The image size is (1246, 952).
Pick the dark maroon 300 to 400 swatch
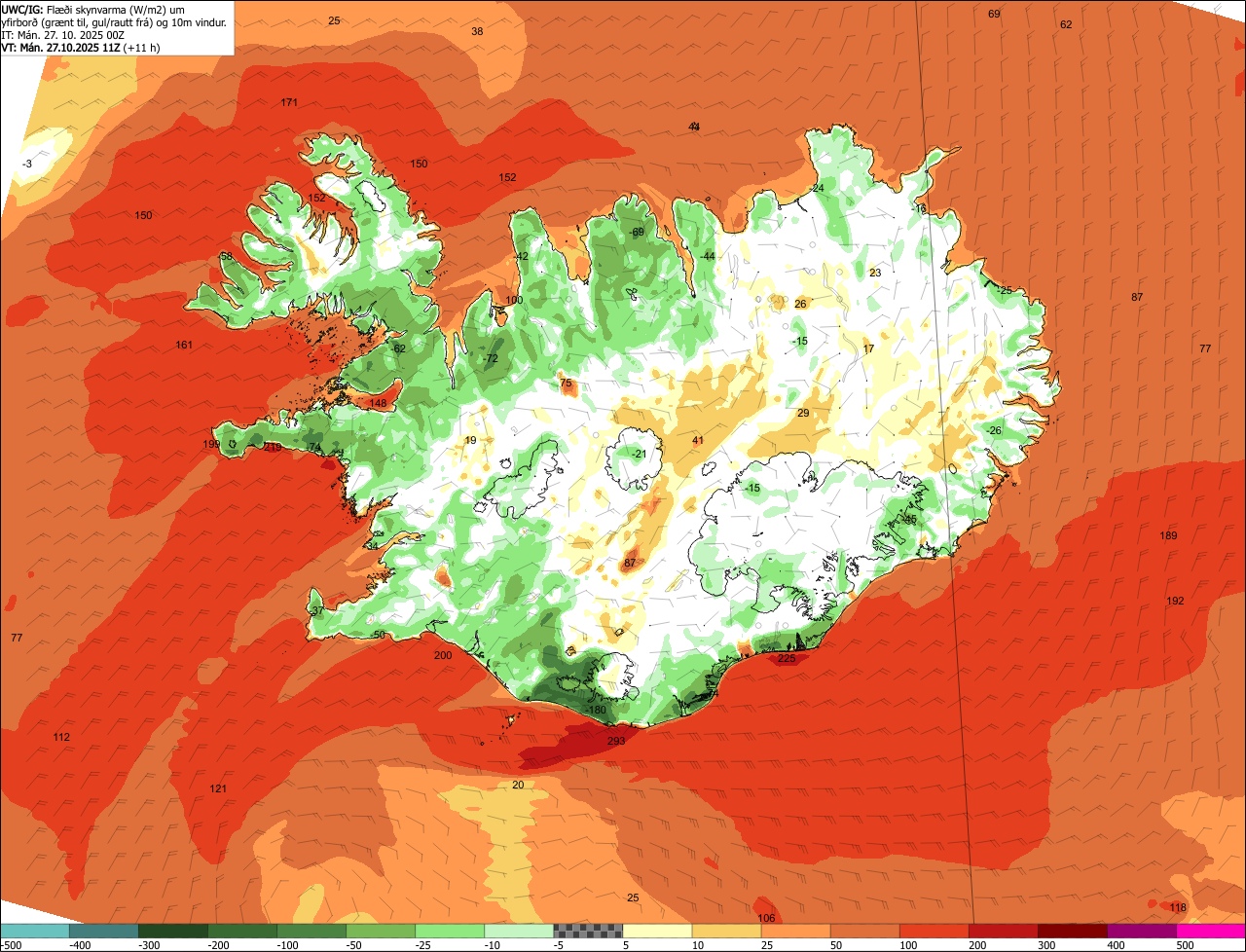[1072, 932]
